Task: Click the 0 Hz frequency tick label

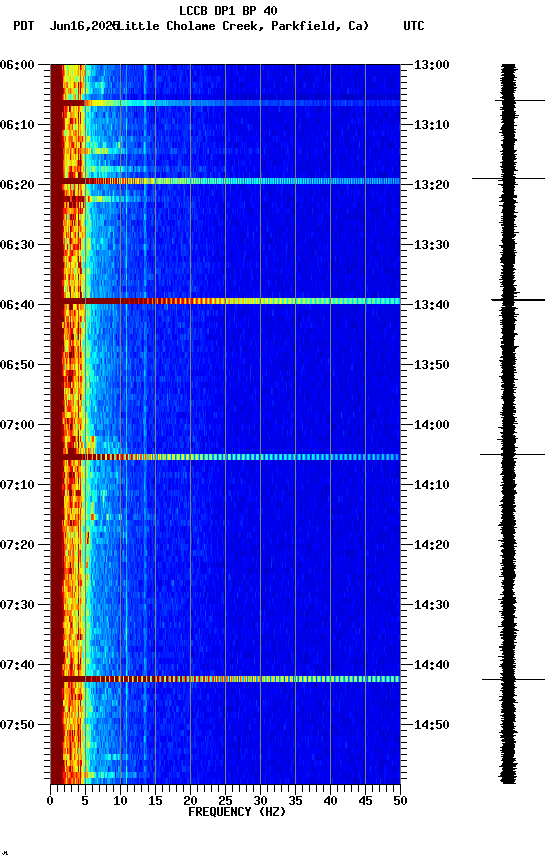Action: coord(51,801)
